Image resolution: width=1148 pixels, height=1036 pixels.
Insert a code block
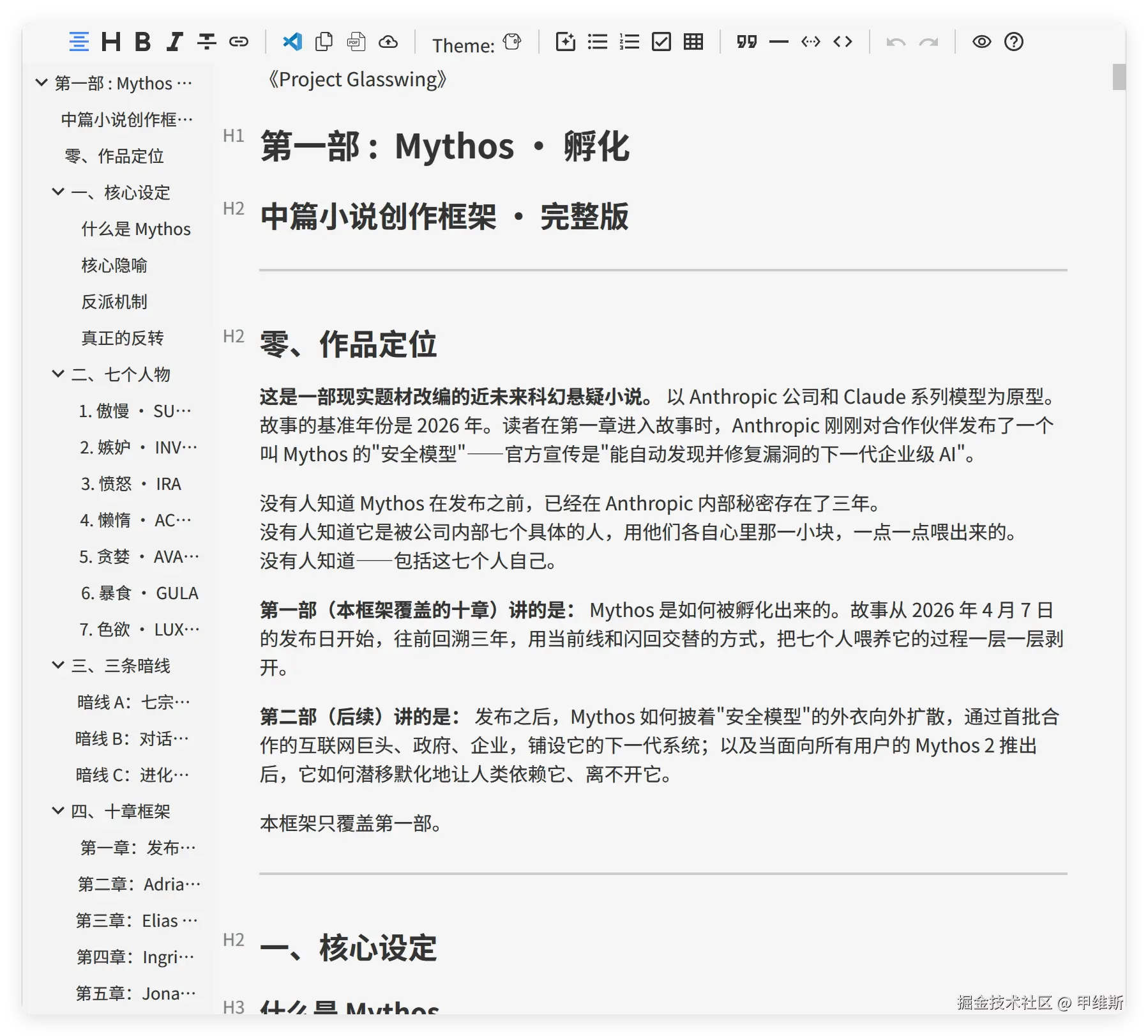(x=811, y=42)
